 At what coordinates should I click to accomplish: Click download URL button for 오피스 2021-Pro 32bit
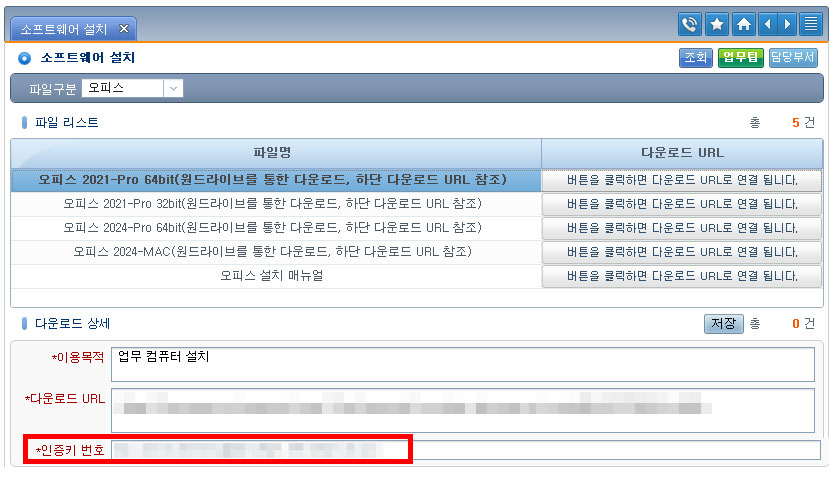point(682,205)
